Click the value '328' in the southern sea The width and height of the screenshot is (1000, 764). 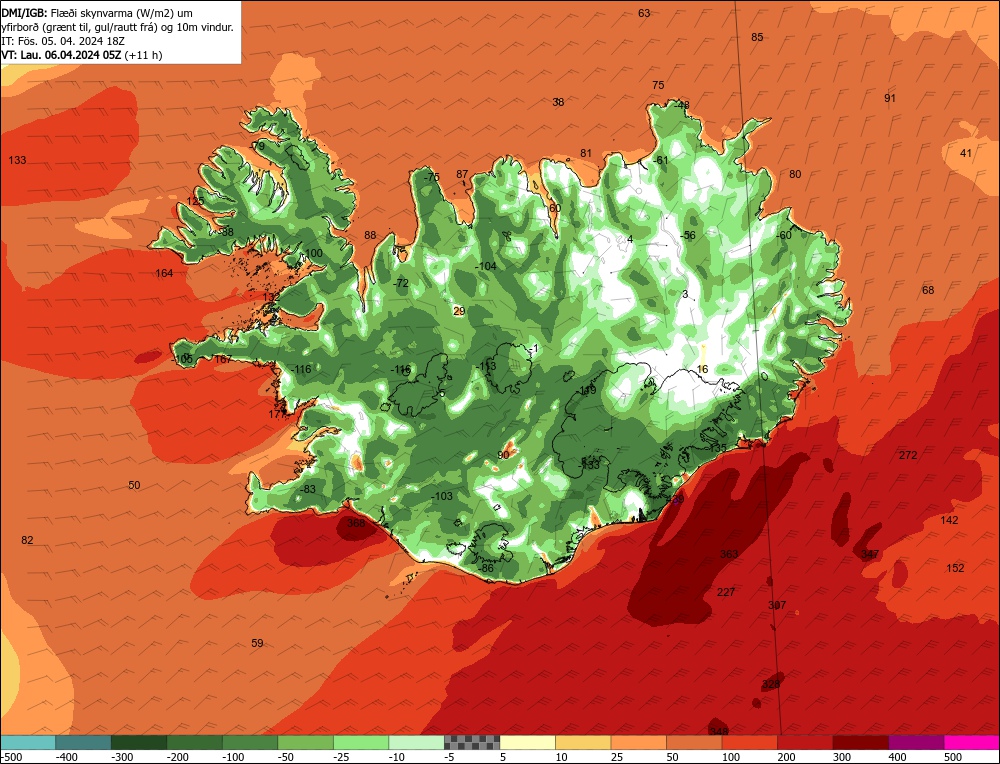point(771,685)
